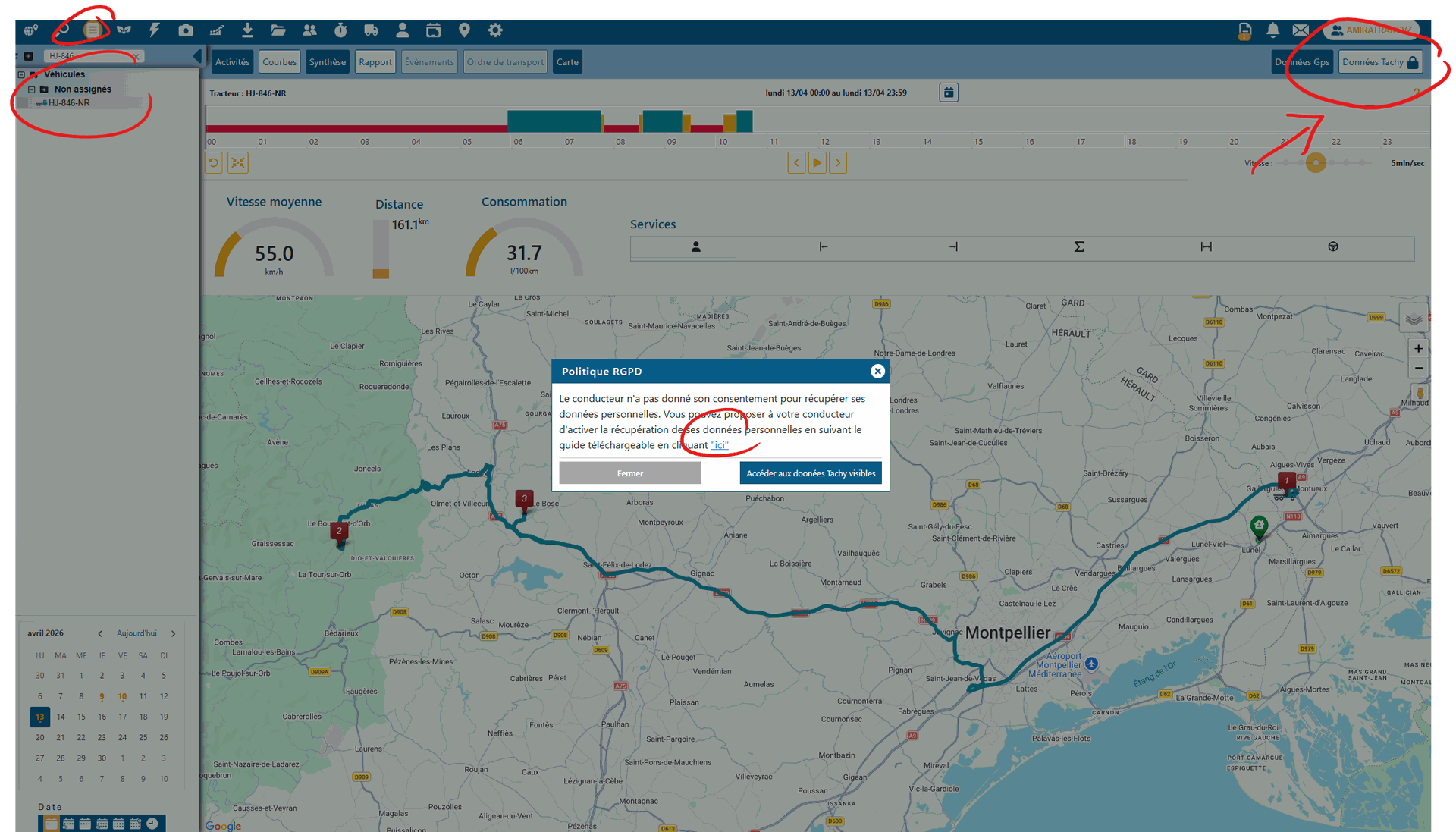
Task: Click the download arrow icon
Action: (247, 30)
